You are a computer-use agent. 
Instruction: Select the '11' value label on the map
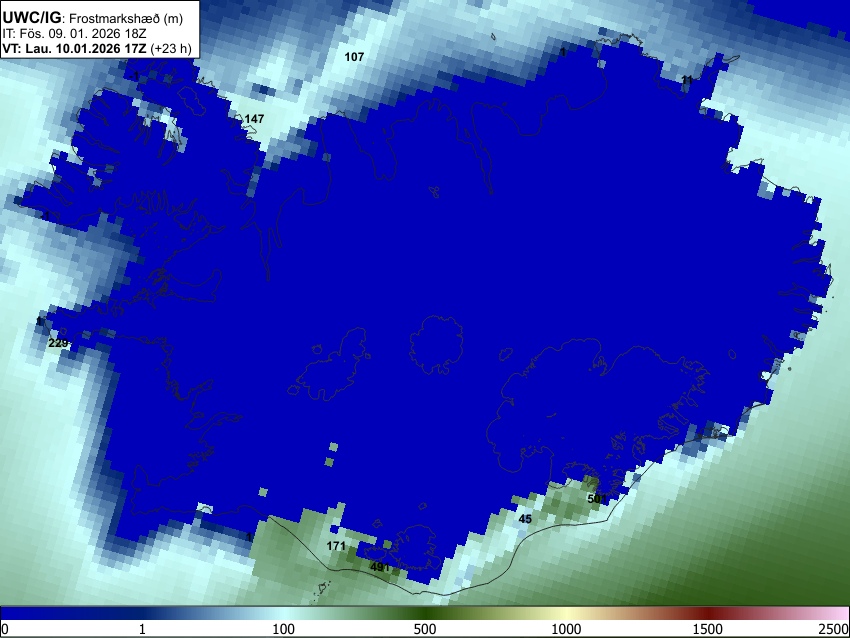click(x=687, y=80)
